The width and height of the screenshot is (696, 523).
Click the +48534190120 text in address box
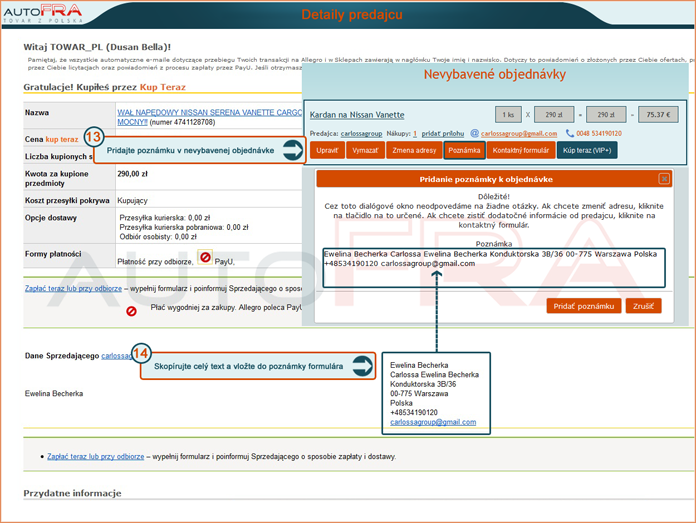(414, 412)
